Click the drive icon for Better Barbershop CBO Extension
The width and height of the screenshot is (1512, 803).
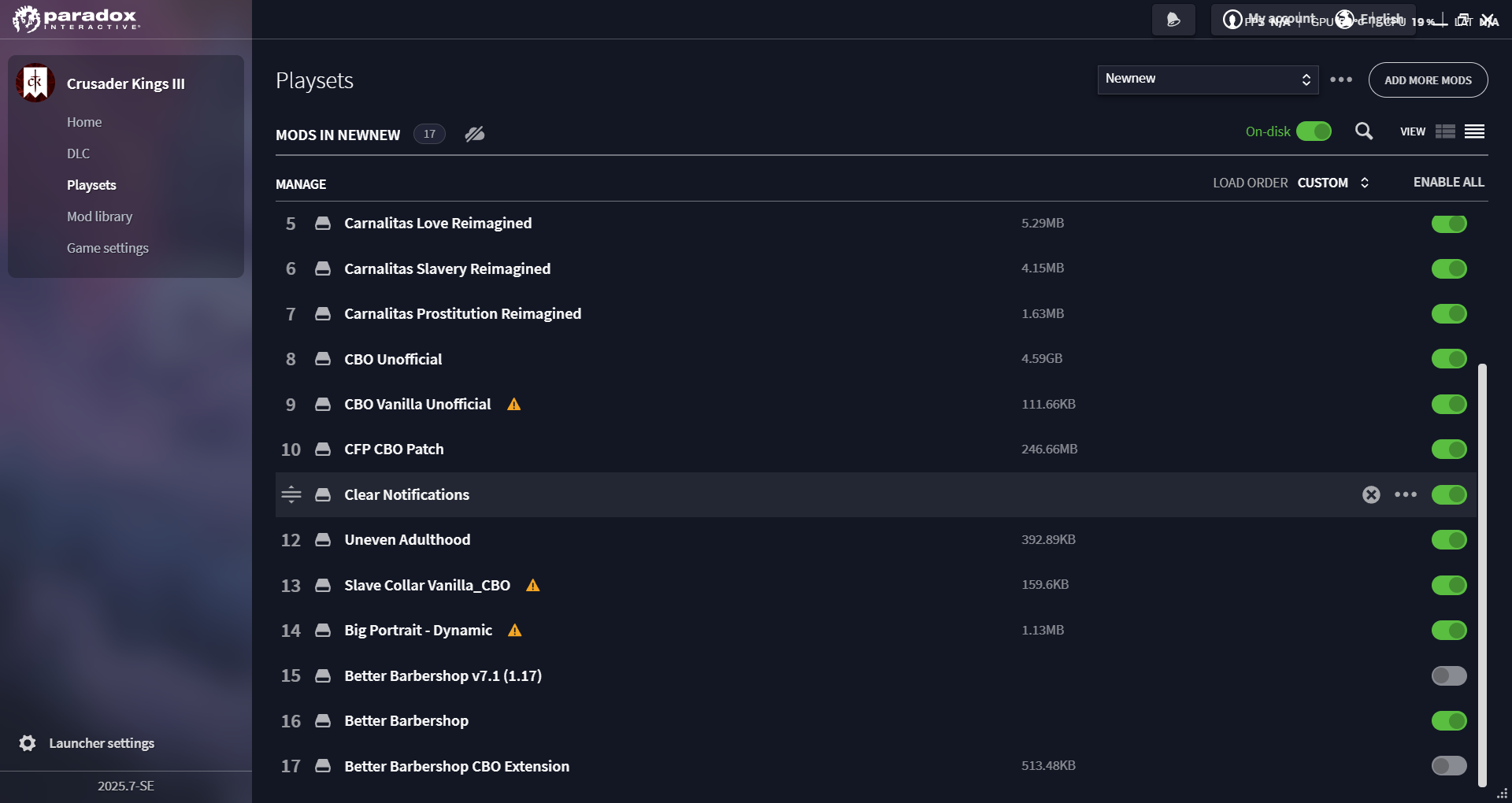[x=323, y=766]
